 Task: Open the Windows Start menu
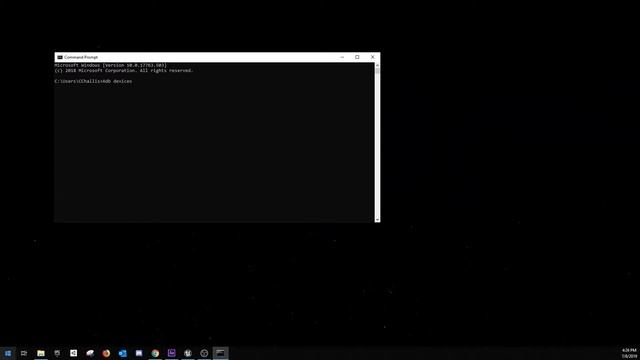(8, 353)
